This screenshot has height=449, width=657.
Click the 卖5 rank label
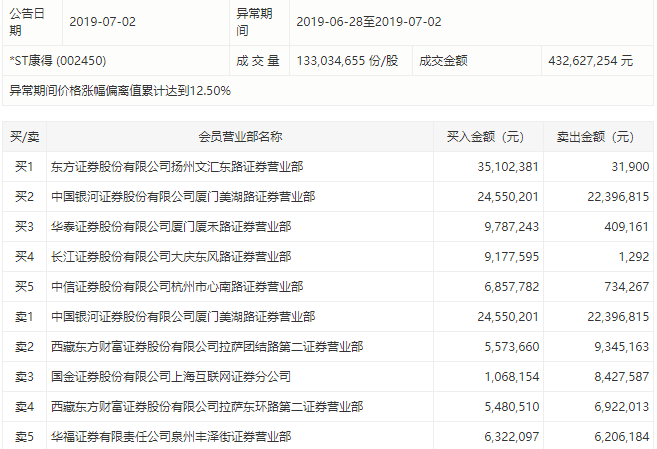click(24, 437)
